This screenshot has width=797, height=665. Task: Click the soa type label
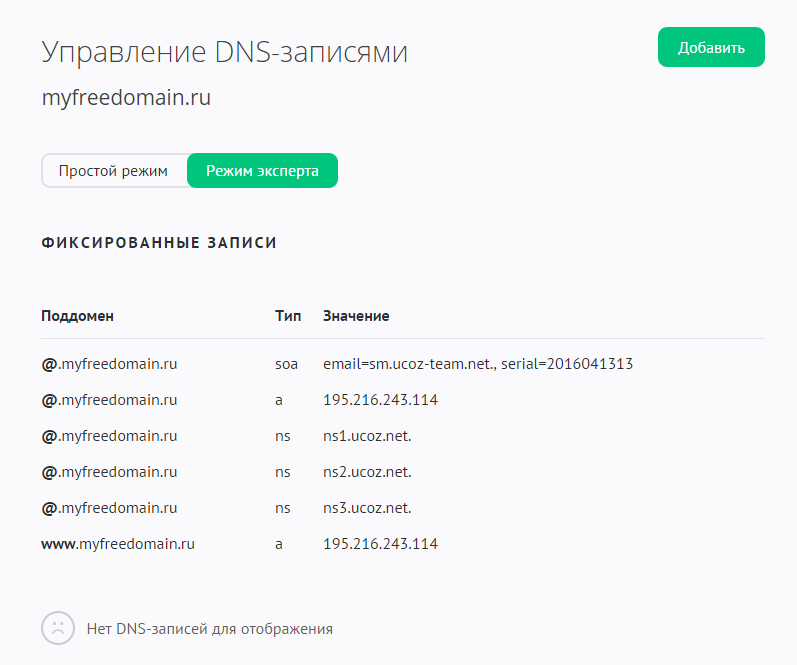coord(286,364)
